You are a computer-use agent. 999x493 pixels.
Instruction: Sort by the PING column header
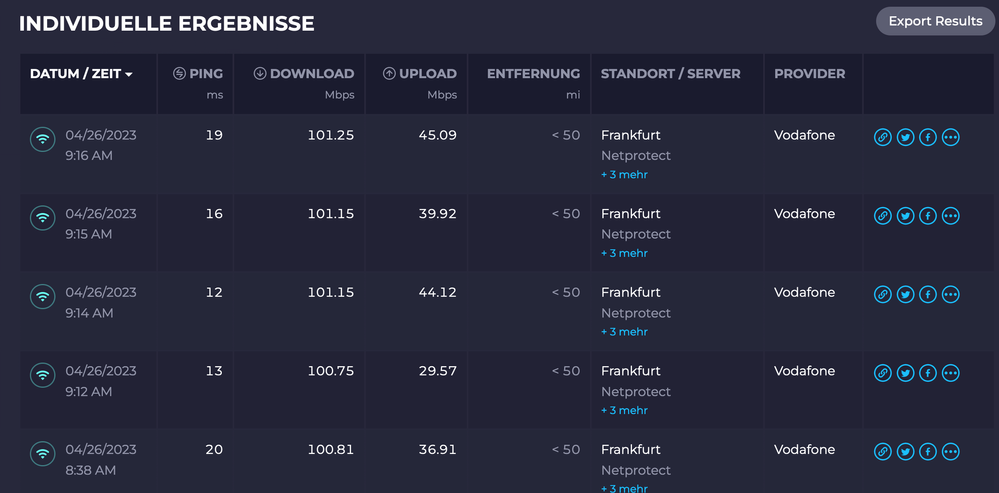point(198,74)
